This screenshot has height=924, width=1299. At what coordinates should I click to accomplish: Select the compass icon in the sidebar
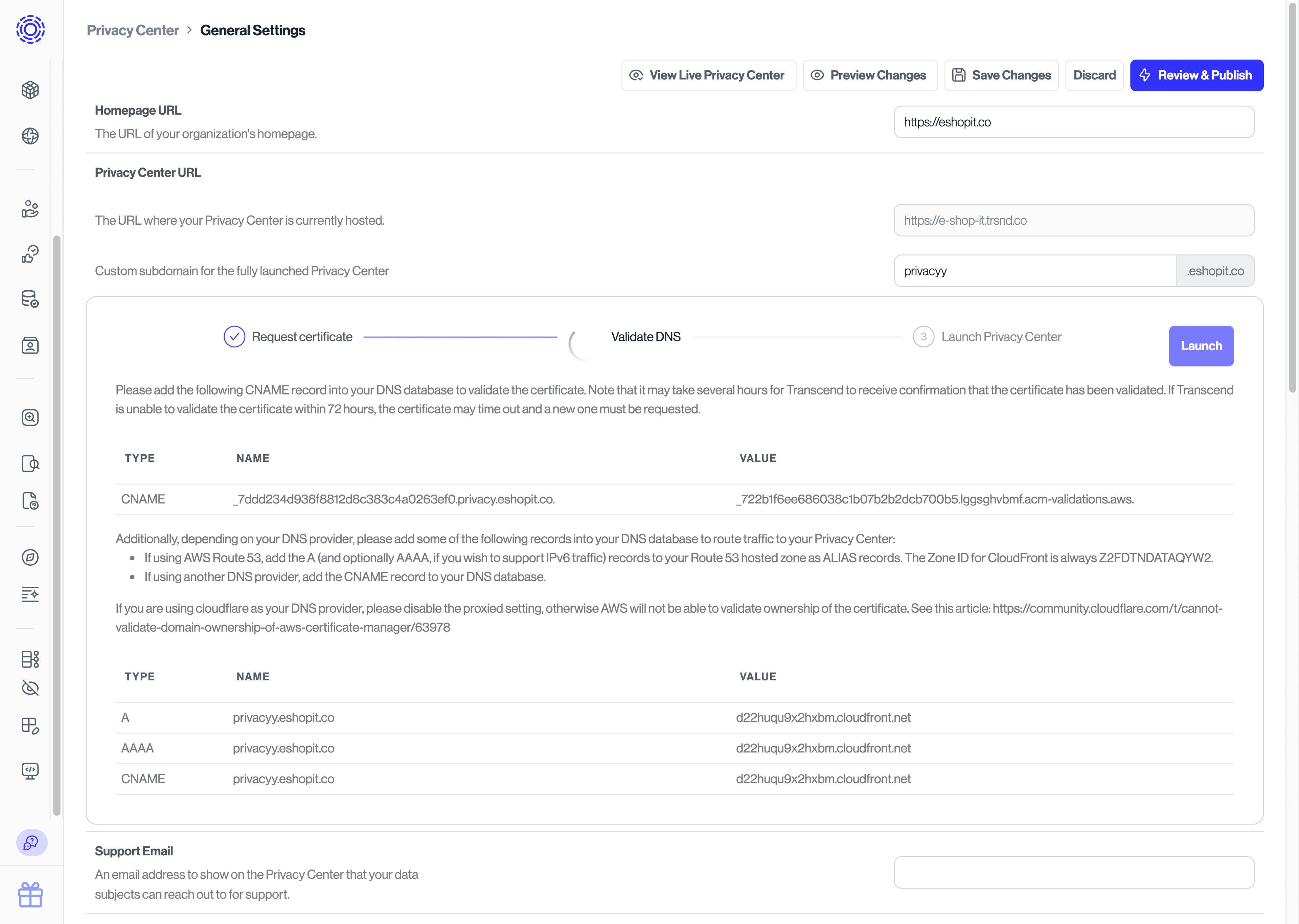(29, 558)
